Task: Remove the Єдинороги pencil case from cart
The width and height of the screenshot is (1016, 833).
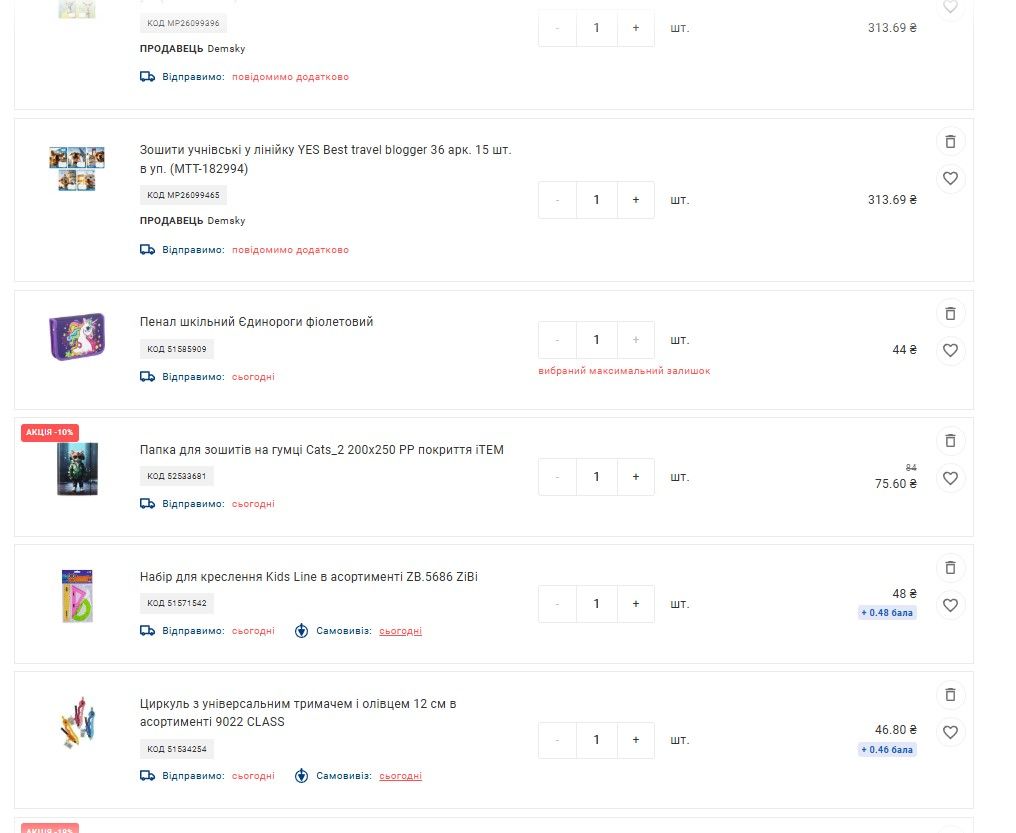Action: click(950, 314)
